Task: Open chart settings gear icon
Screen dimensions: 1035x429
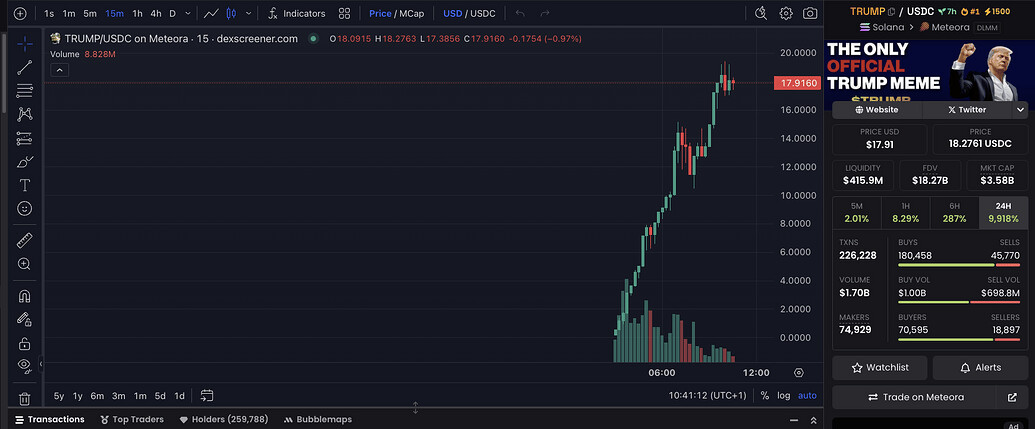Action: pyautogui.click(x=785, y=13)
